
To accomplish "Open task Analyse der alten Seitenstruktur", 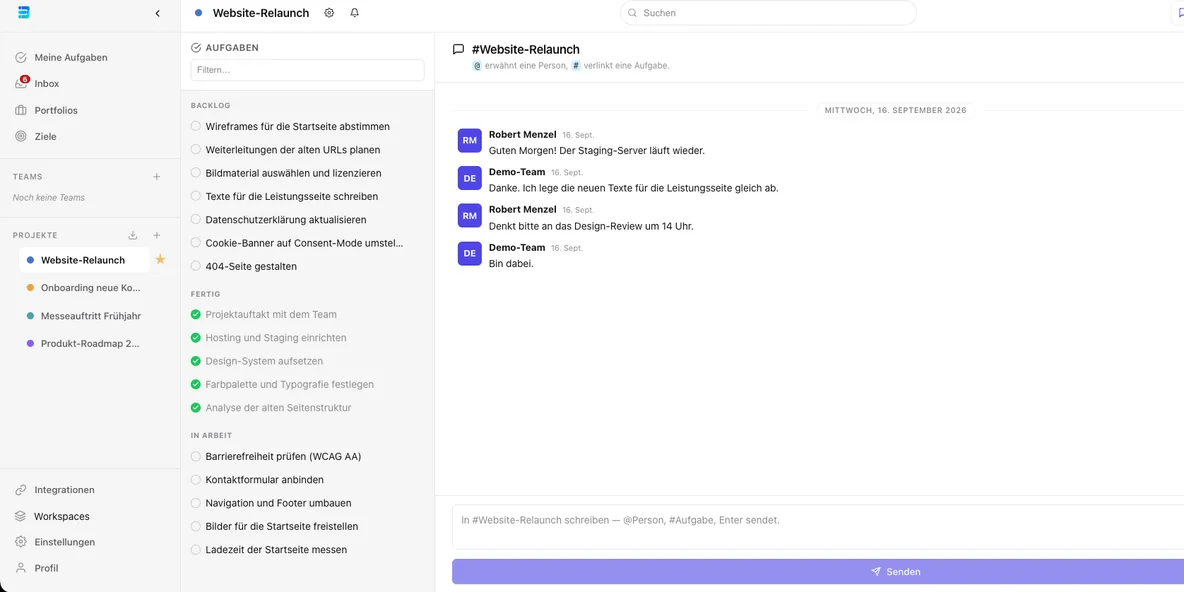I will pyautogui.click(x=278, y=408).
